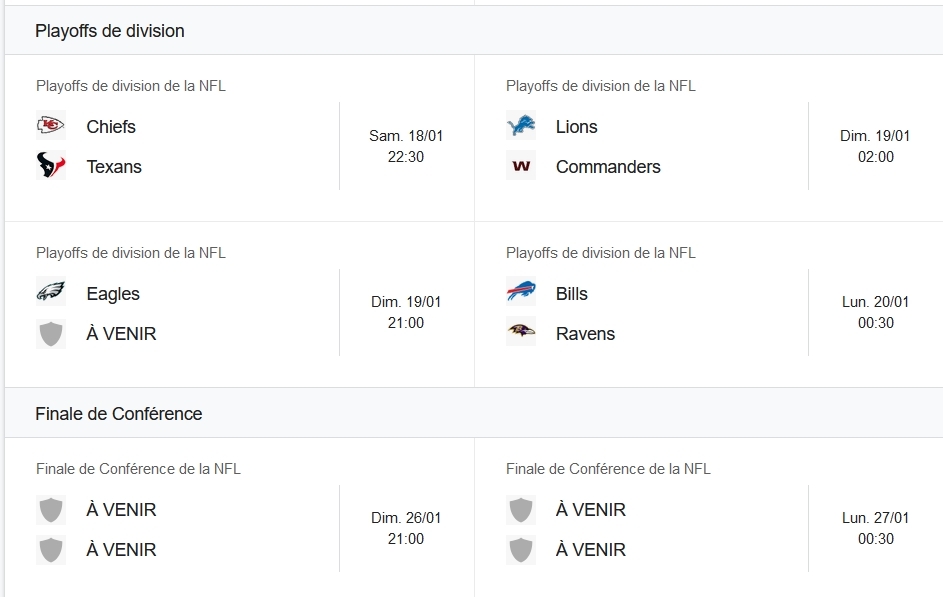Open the Bills vs Ravens game time Lun. 20/01
943x597 pixels.
pyautogui.click(x=876, y=312)
